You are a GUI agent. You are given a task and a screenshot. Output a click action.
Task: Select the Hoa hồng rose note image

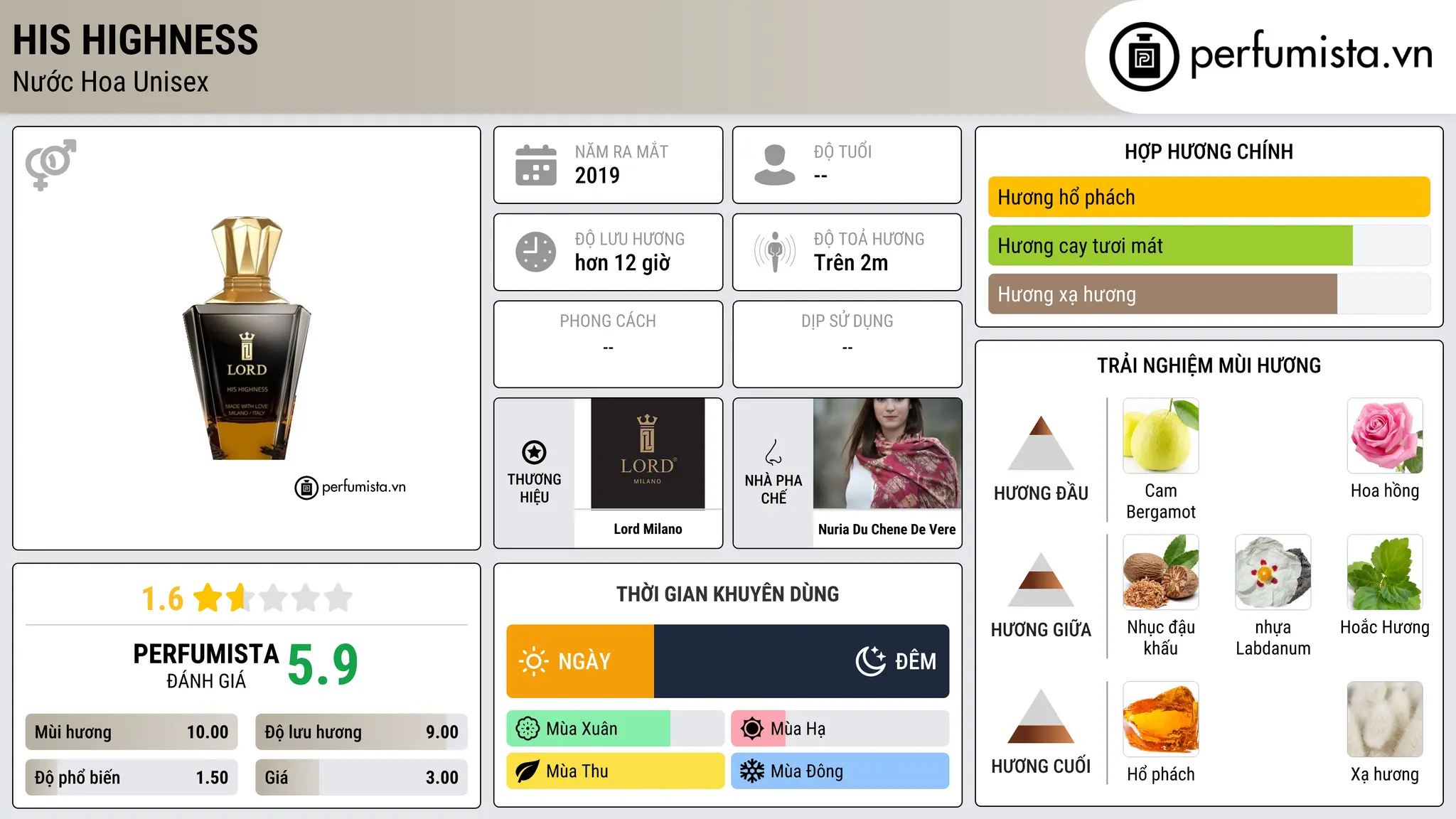pos(1385,436)
